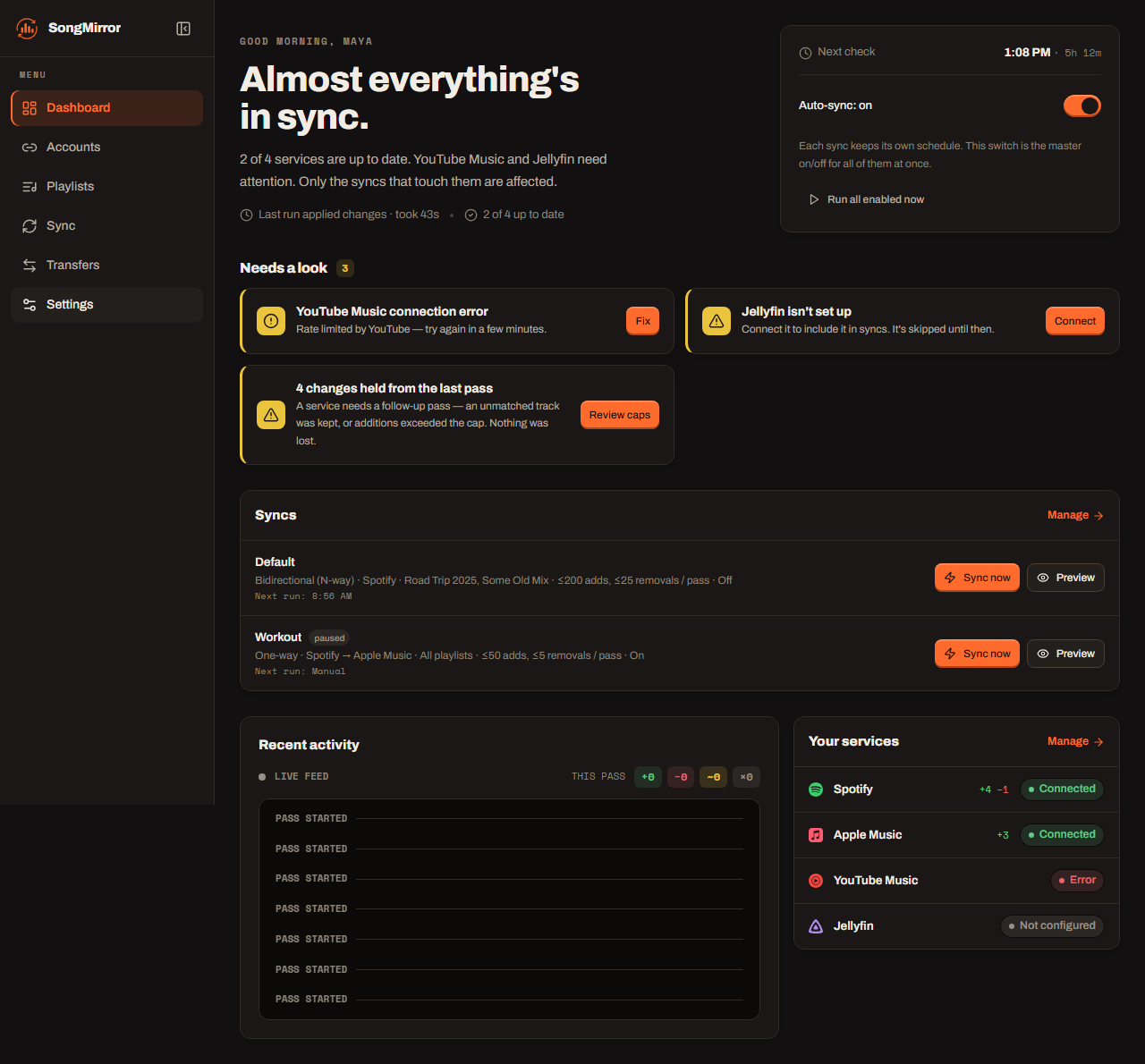1145x1064 pixels.
Task: Click the first PASS STARTED feed entry
Action: [509, 819]
